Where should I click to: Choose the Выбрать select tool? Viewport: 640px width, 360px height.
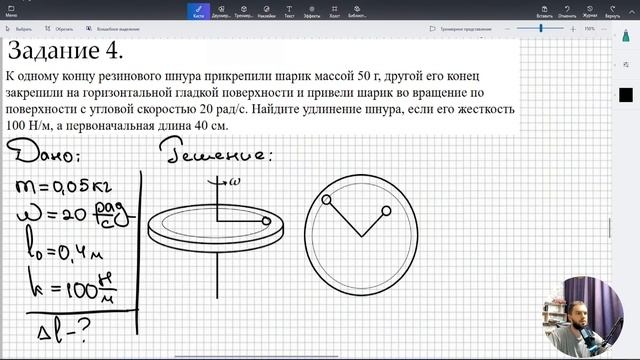coord(18,29)
